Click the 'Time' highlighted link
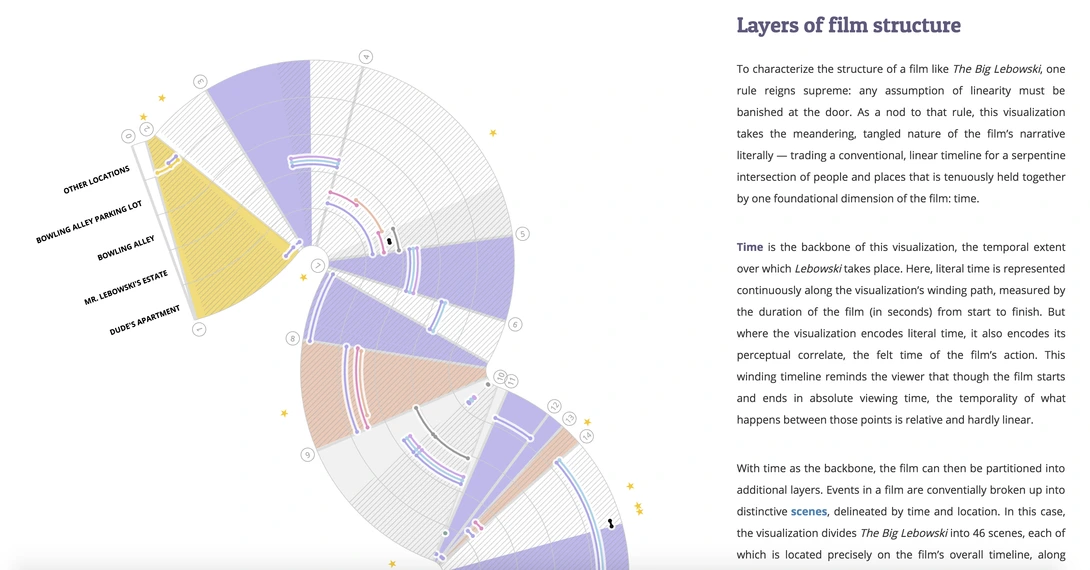1090x570 pixels. click(x=749, y=247)
